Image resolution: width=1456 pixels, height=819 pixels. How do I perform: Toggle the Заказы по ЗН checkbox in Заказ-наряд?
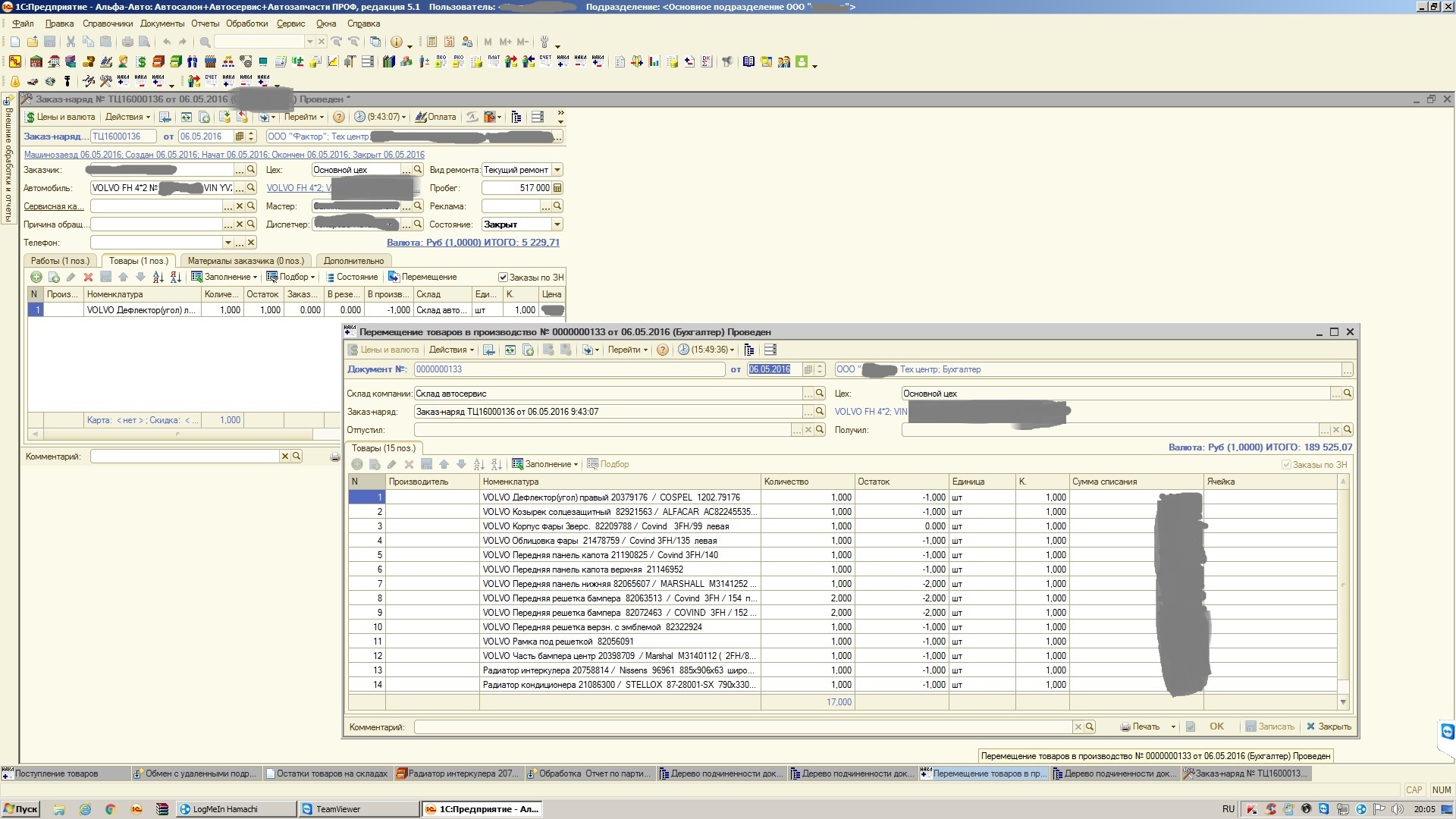pyautogui.click(x=502, y=277)
